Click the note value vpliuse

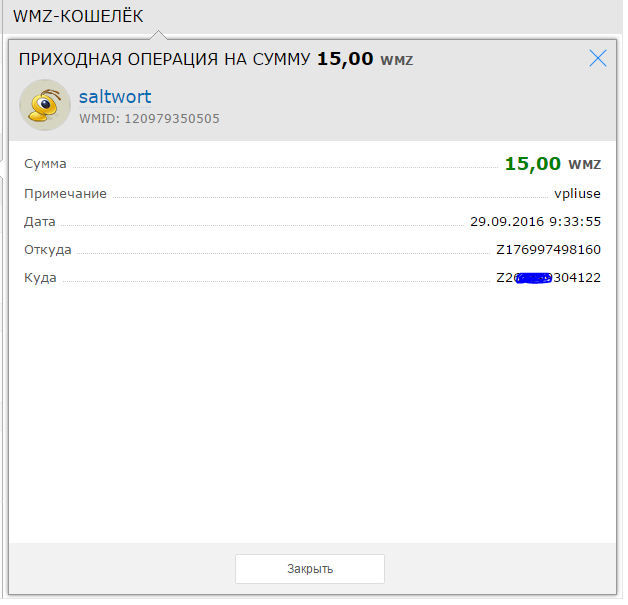click(577, 194)
